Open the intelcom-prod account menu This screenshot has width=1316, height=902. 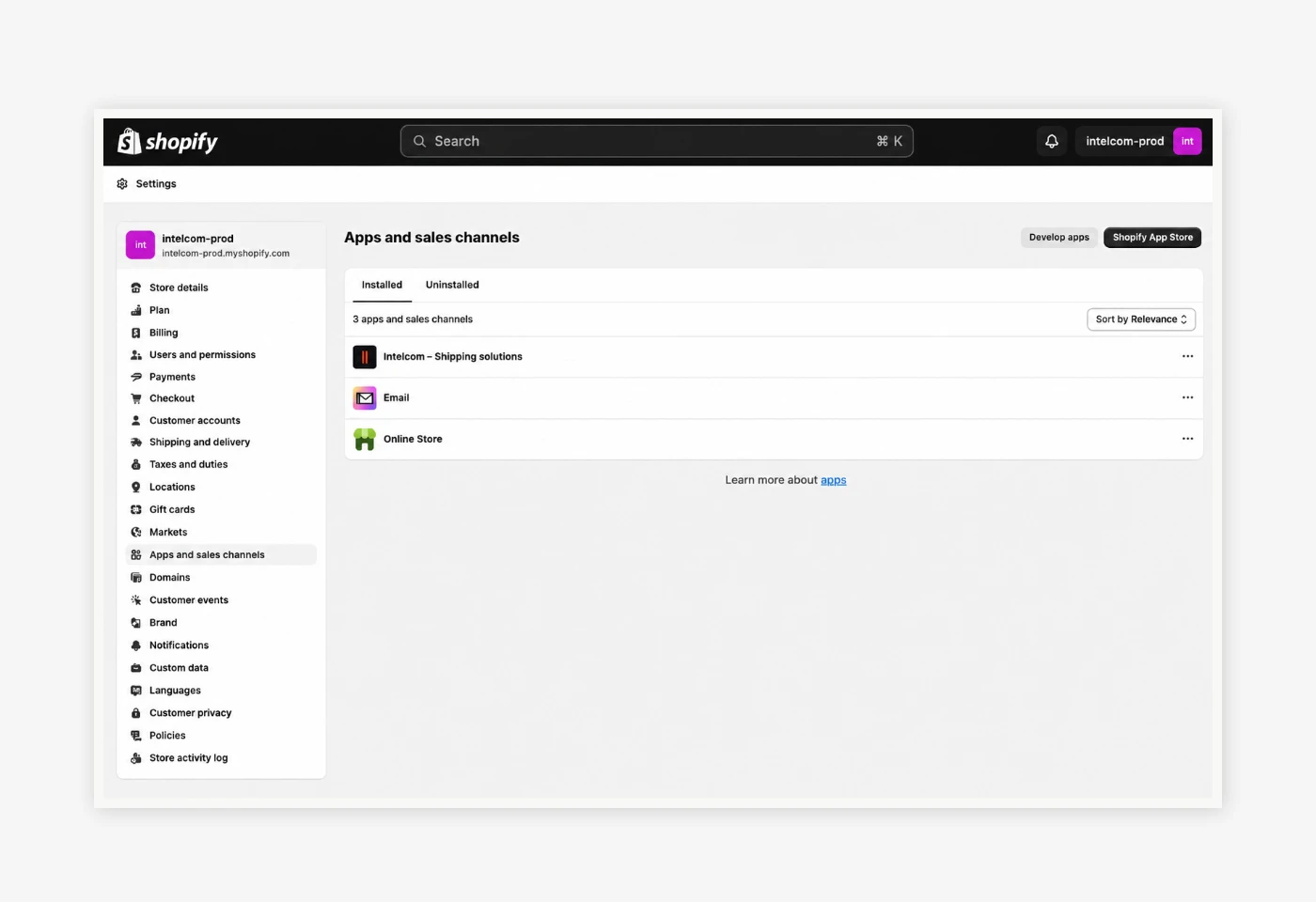pos(1138,141)
